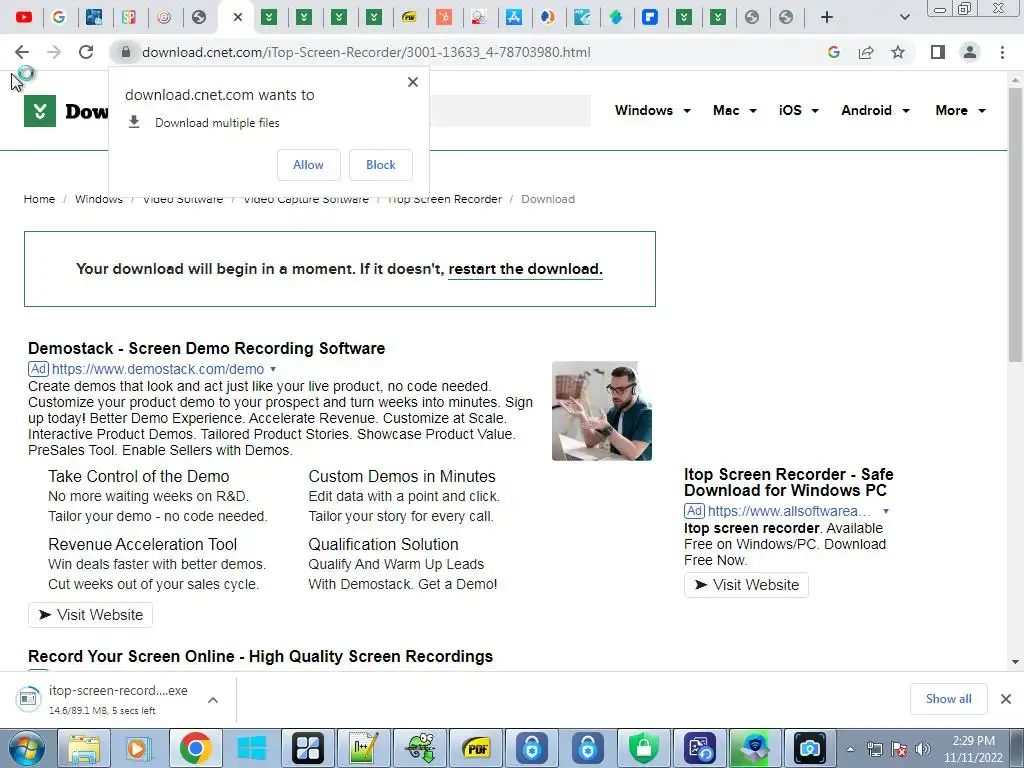Open the Action Center flag tray icon
This screenshot has width=1024, height=768.
[899, 749]
